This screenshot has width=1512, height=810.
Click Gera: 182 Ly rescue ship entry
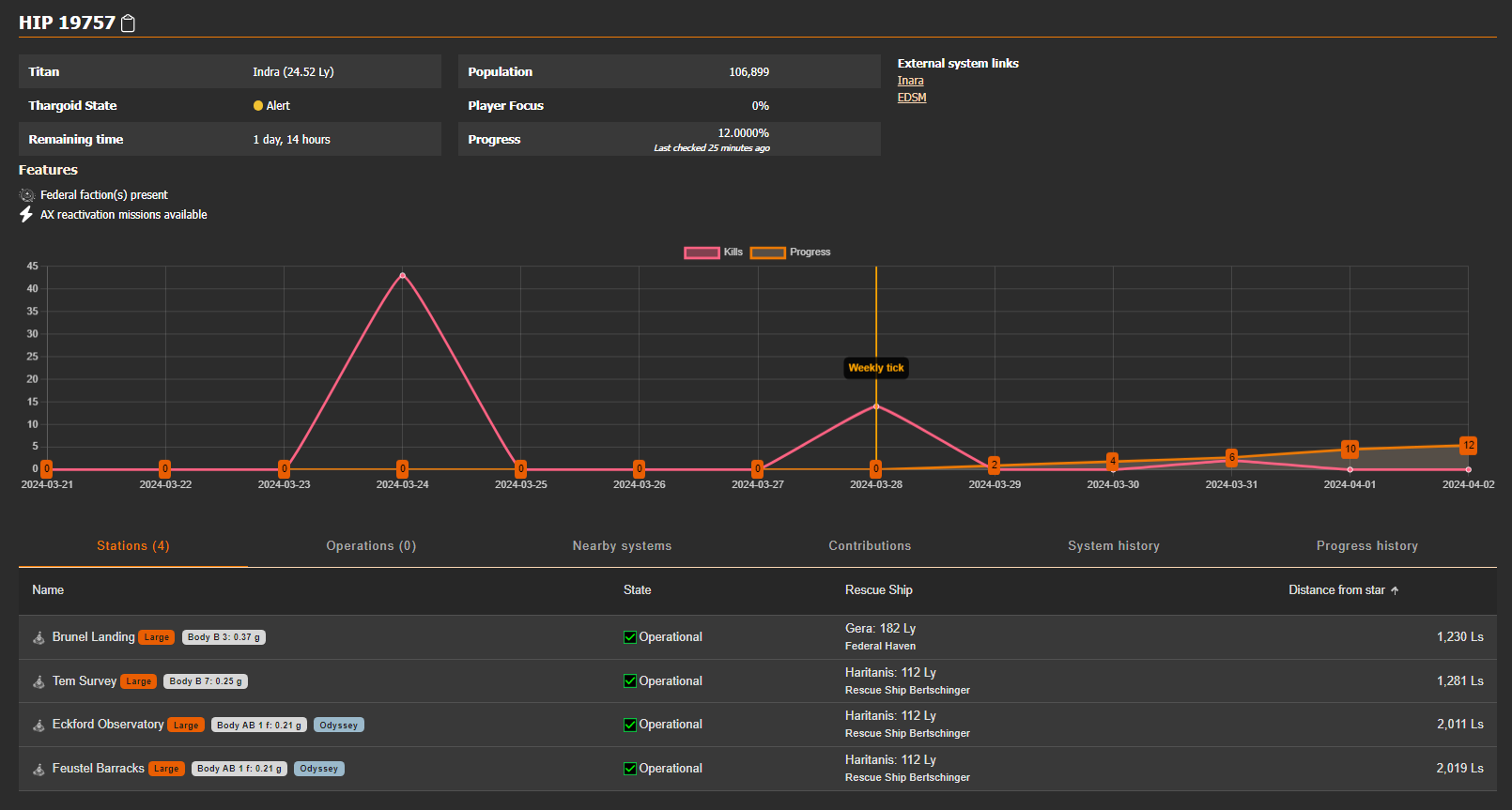point(880,629)
